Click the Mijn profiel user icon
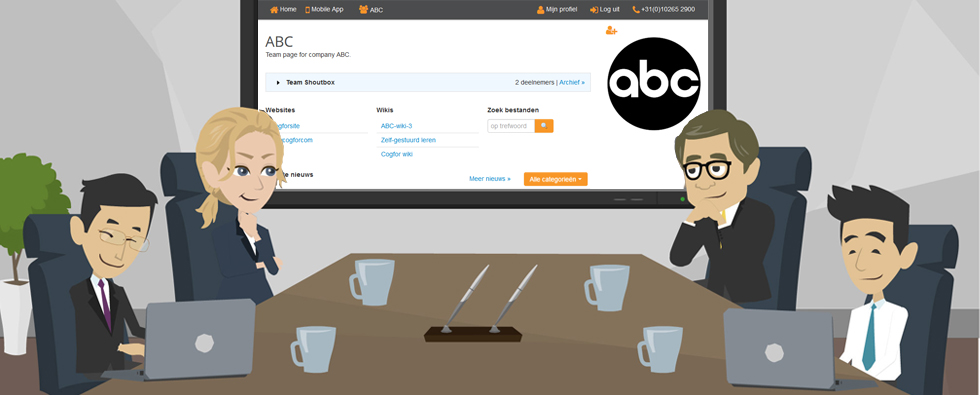The width and height of the screenshot is (980, 395). pyautogui.click(x=541, y=9)
